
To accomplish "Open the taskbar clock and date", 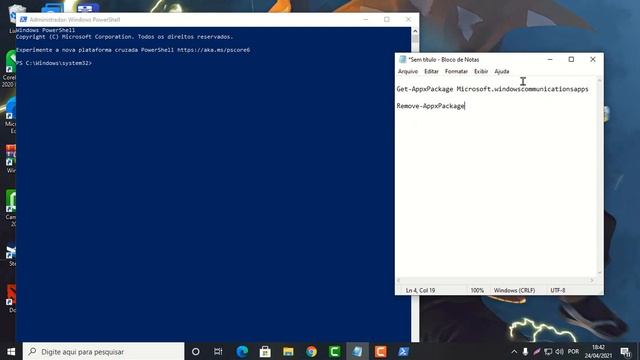I will pyautogui.click(x=598, y=351).
